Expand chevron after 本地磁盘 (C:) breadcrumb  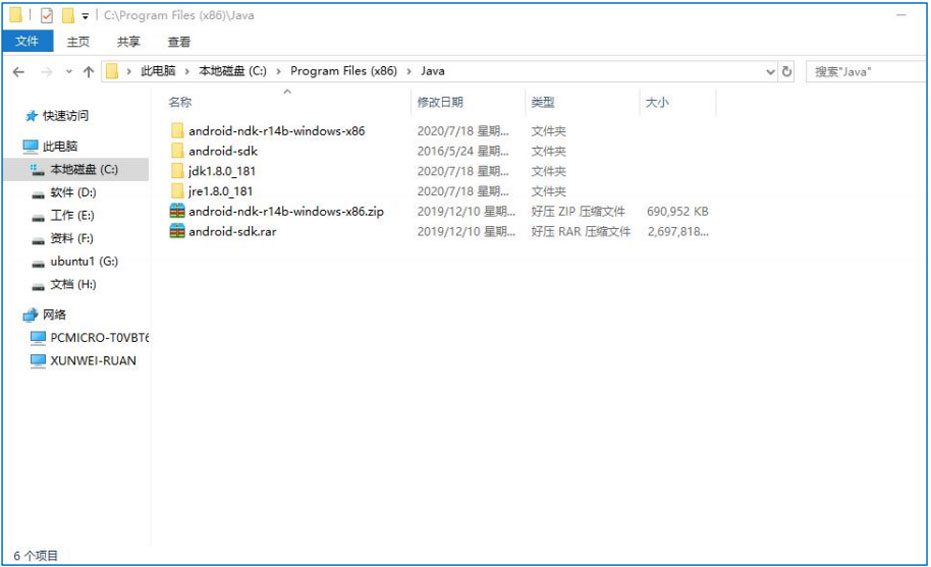click(x=278, y=71)
